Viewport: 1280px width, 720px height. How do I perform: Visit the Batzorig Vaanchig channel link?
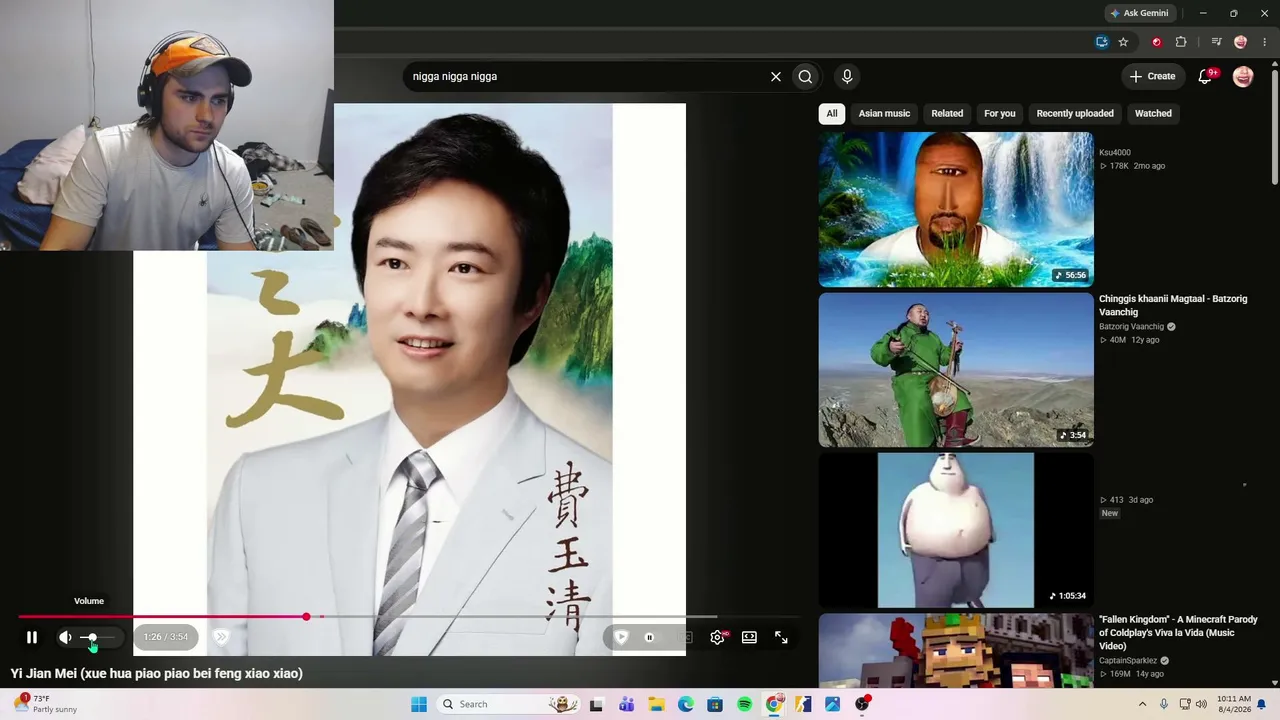pos(1131,326)
